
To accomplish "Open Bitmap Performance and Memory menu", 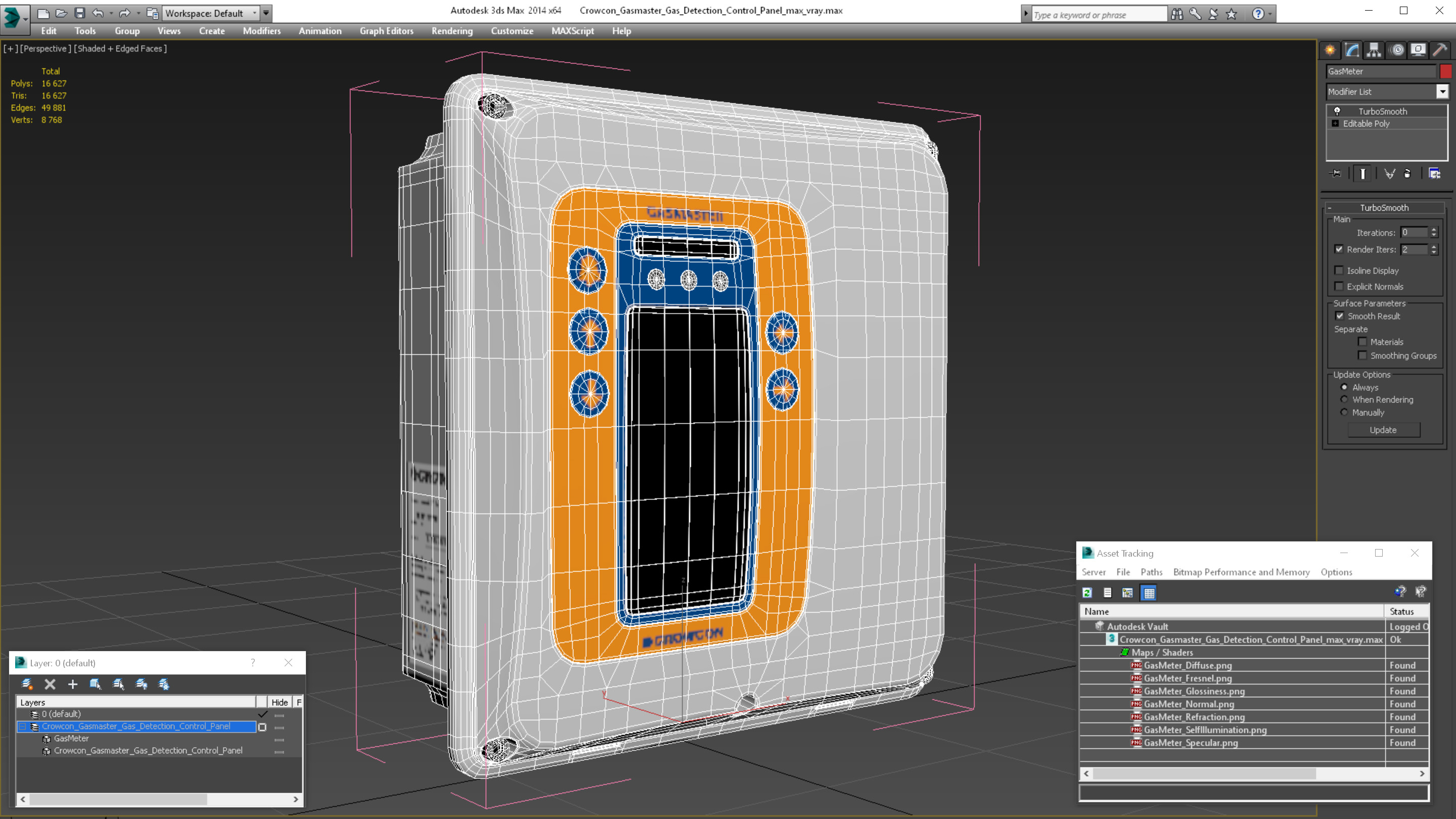I will click(x=1241, y=572).
